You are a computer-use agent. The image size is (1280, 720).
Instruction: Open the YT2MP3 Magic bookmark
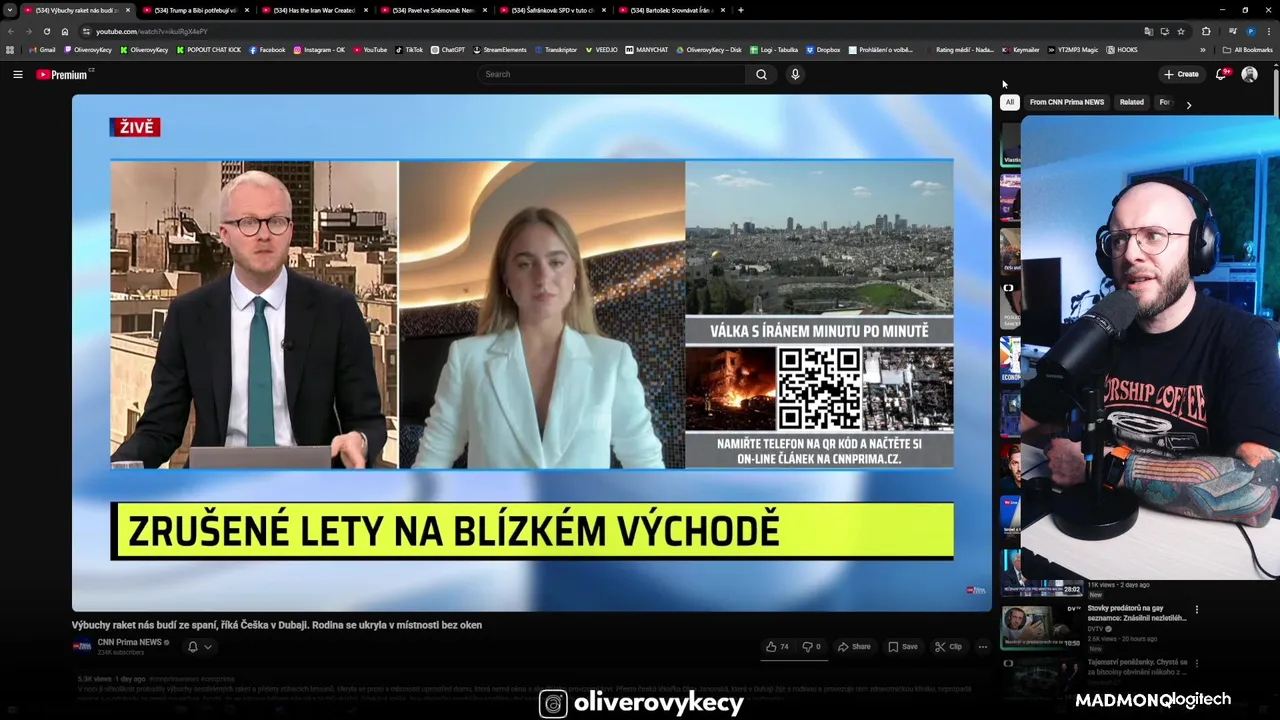click(1073, 49)
